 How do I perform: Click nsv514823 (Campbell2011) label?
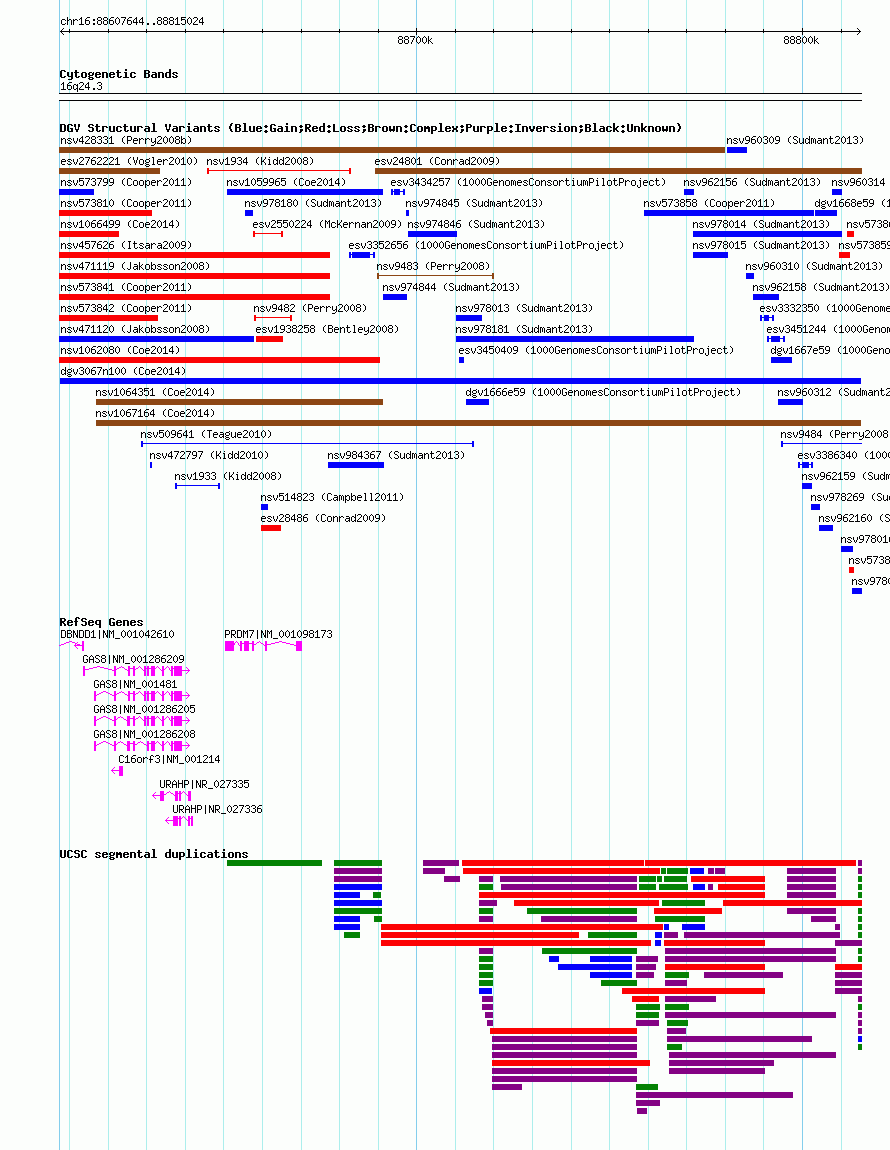332,497
